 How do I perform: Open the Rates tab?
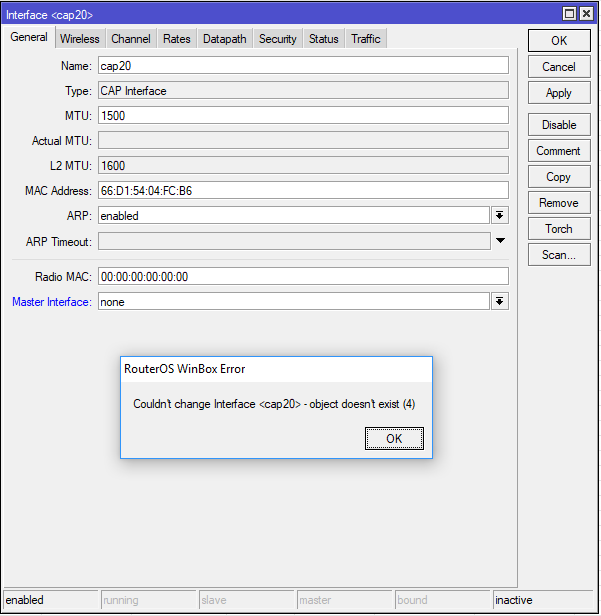point(177,39)
